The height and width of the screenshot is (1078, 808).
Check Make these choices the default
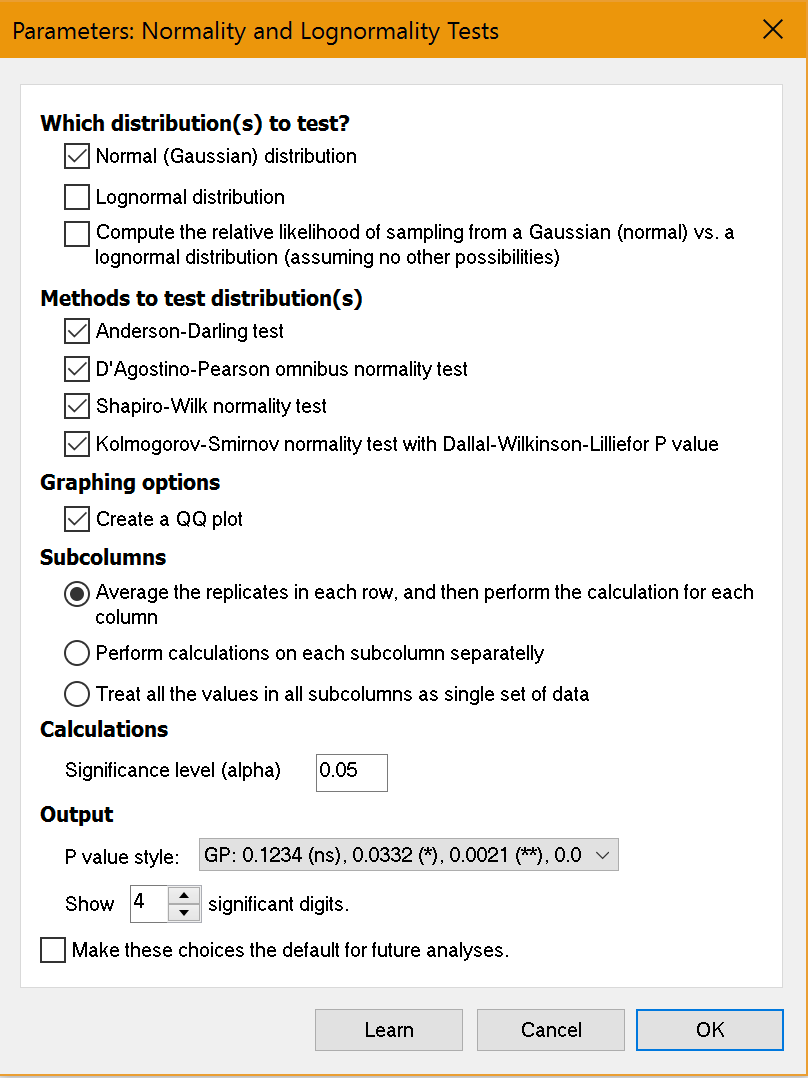click(x=52, y=949)
